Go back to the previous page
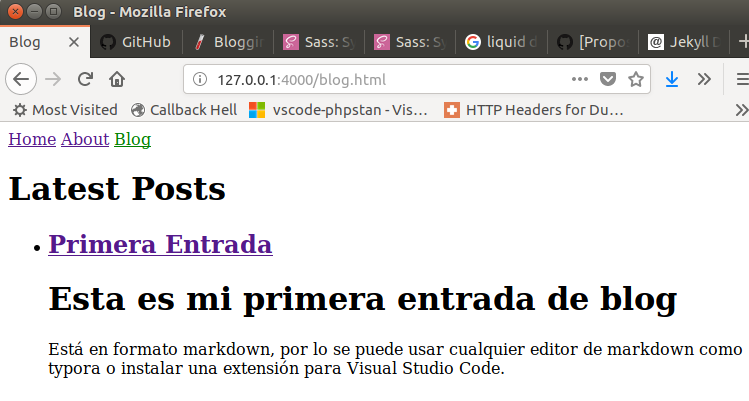This screenshot has height=401, width=749. tap(21, 79)
